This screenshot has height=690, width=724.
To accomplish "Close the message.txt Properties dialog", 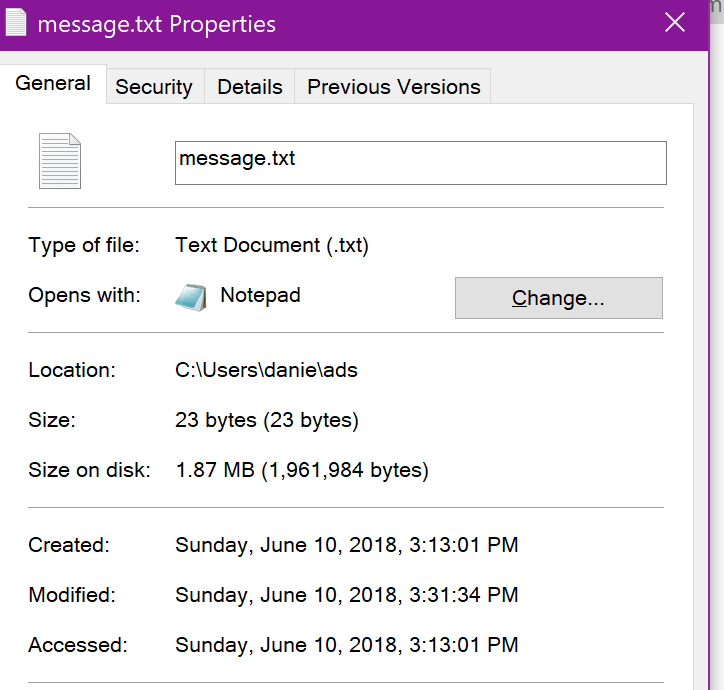I will click(675, 22).
